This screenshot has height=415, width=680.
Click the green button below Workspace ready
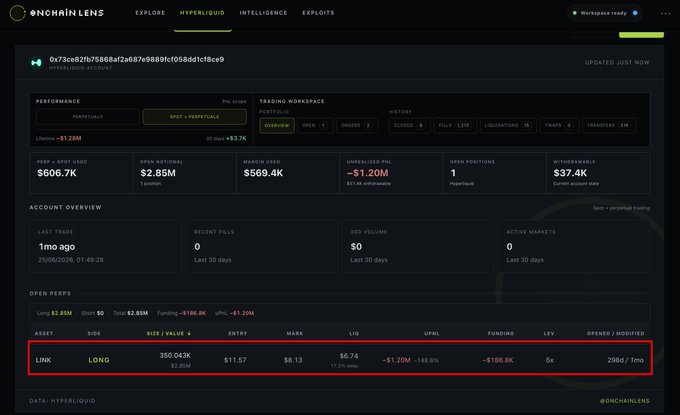coord(641,34)
